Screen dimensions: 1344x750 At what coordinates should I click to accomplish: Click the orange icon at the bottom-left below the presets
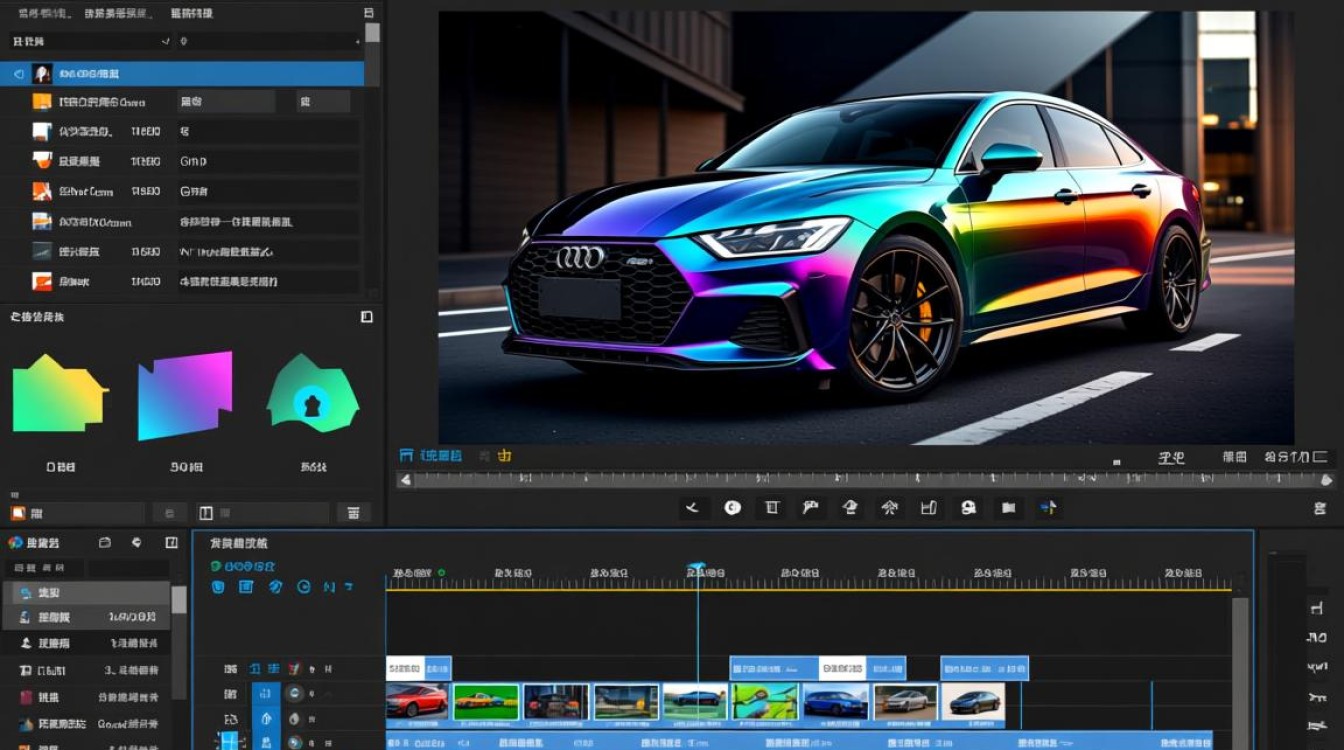click(x=18, y=513)
